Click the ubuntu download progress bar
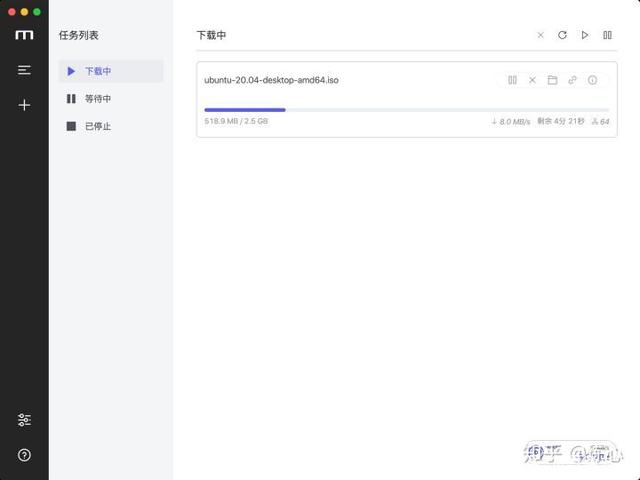 pyautogui.click(x=406, y=109)
